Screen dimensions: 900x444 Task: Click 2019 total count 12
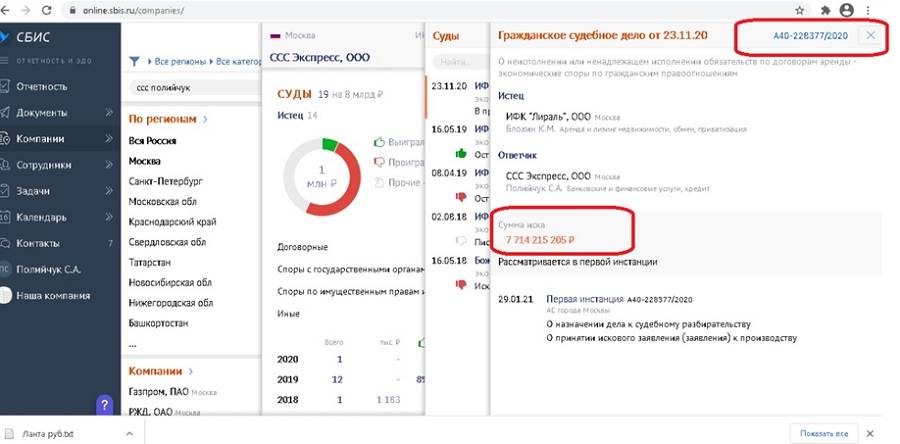tap(337, 380)
